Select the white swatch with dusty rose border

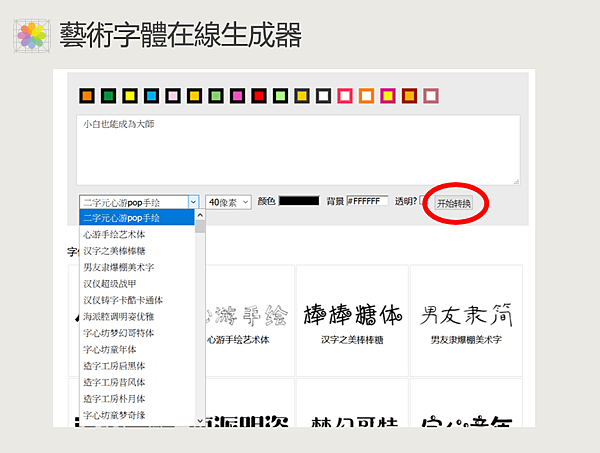coord(431,96)
